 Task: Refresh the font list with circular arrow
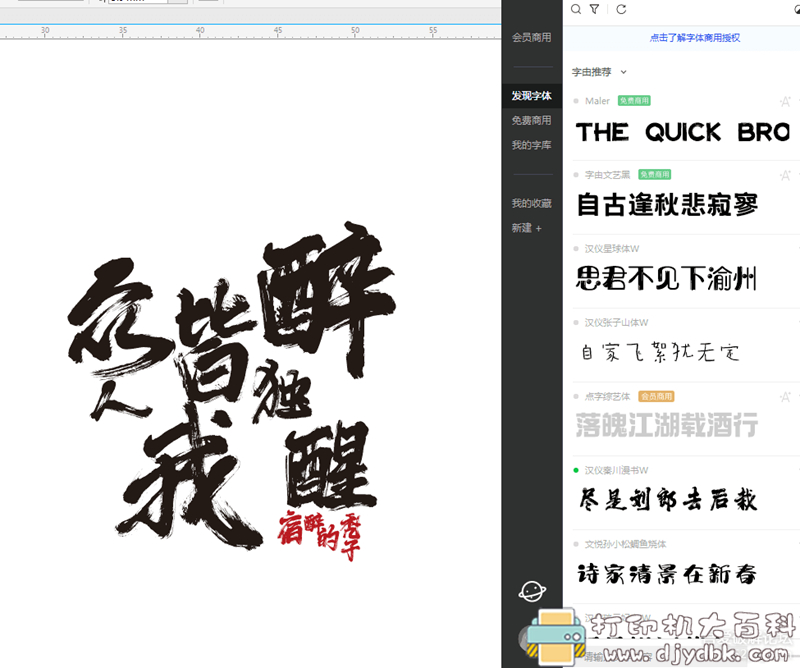click(621, 9)
